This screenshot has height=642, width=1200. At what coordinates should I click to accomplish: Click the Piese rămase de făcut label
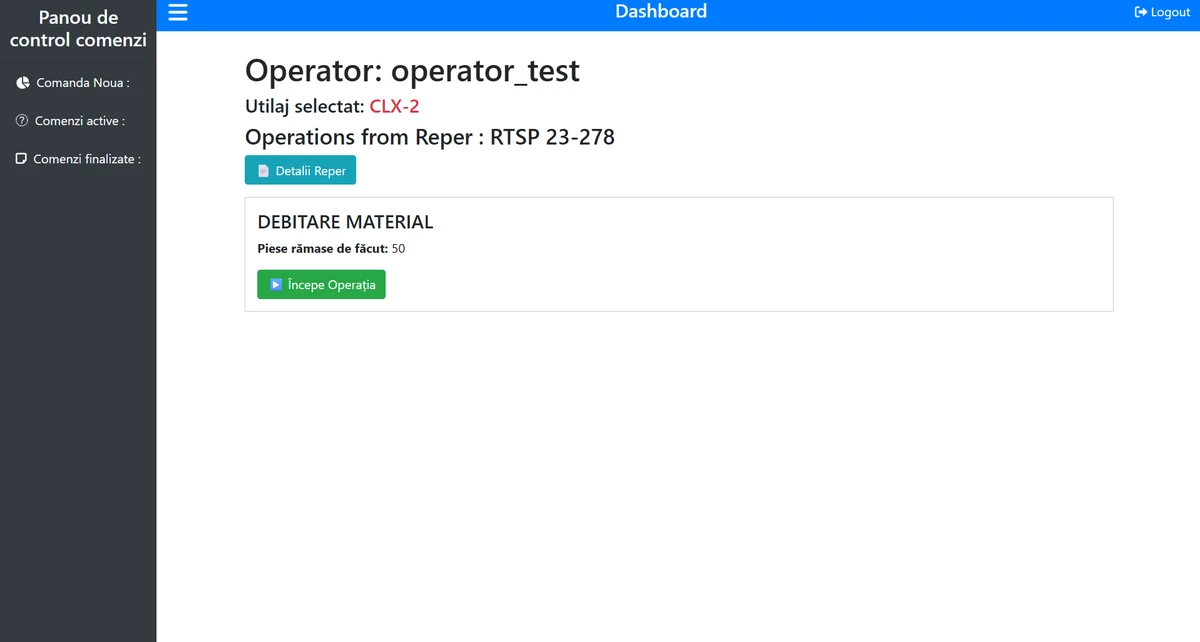(322, 249)
